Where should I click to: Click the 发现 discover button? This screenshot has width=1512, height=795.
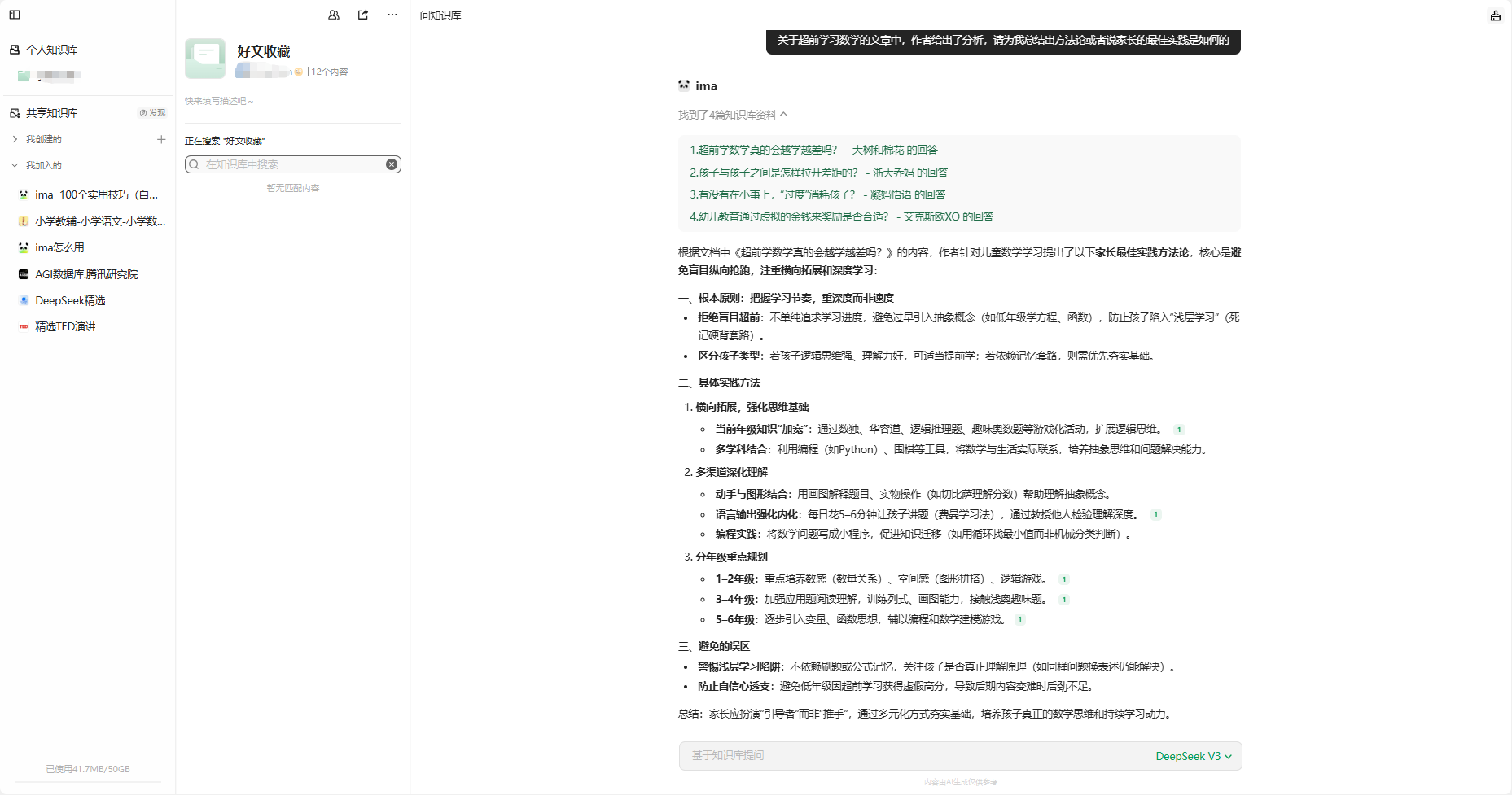152,113
